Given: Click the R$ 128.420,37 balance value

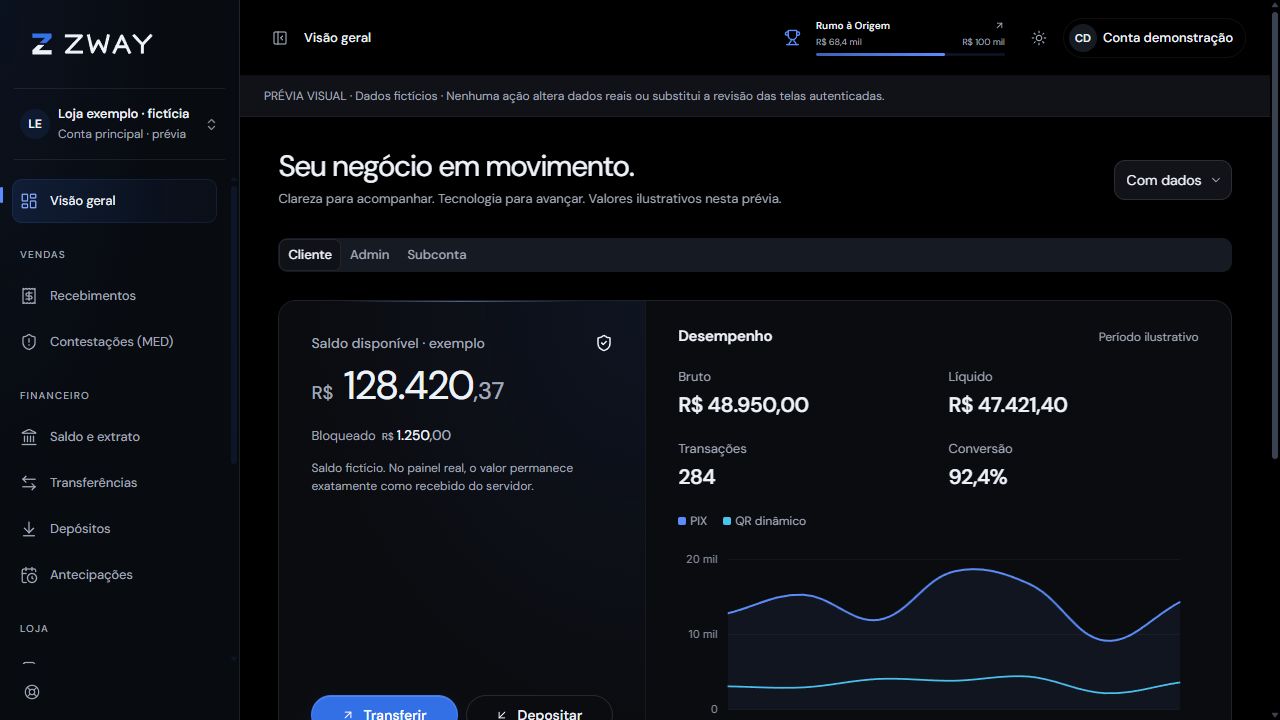Looking at the screenshot, I should coord(408,386).
